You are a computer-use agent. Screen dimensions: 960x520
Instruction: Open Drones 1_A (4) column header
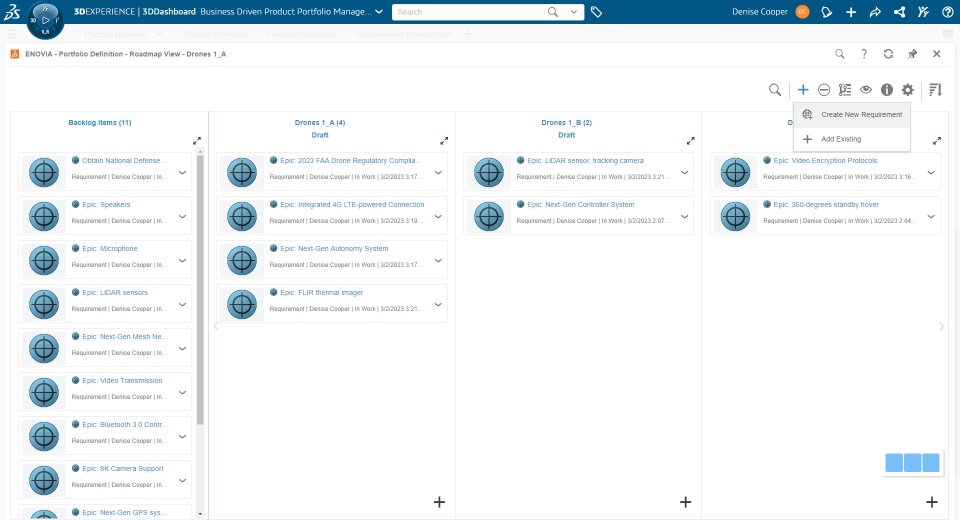tap(320, 122)
